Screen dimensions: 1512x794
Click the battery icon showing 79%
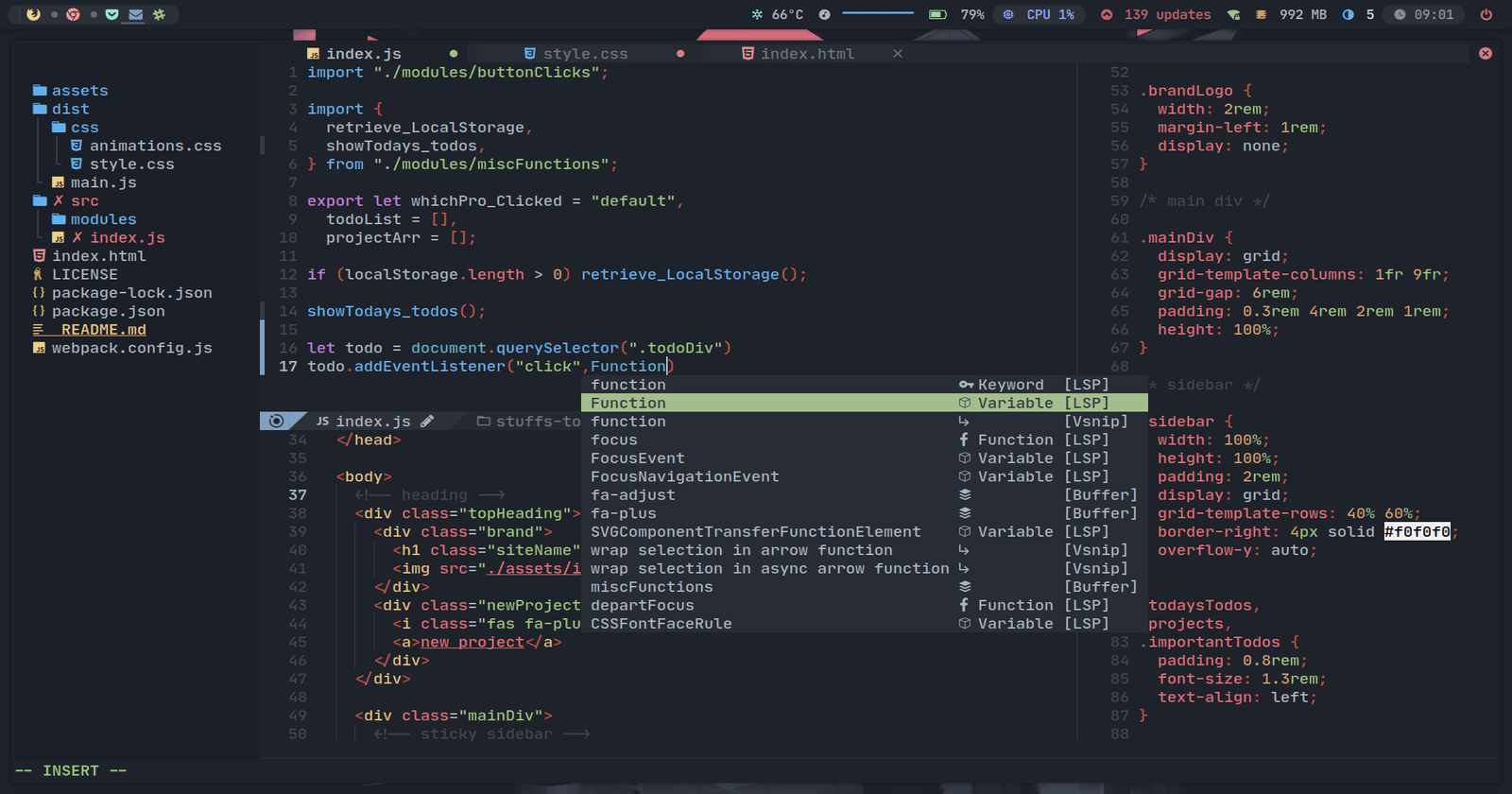point(937,14)
